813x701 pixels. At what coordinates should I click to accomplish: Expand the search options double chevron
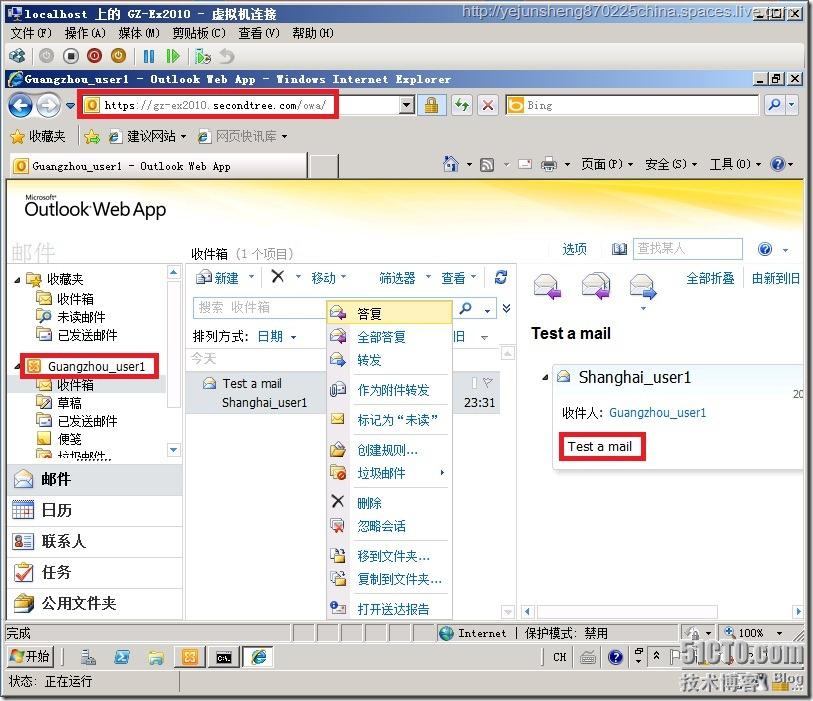507,309
